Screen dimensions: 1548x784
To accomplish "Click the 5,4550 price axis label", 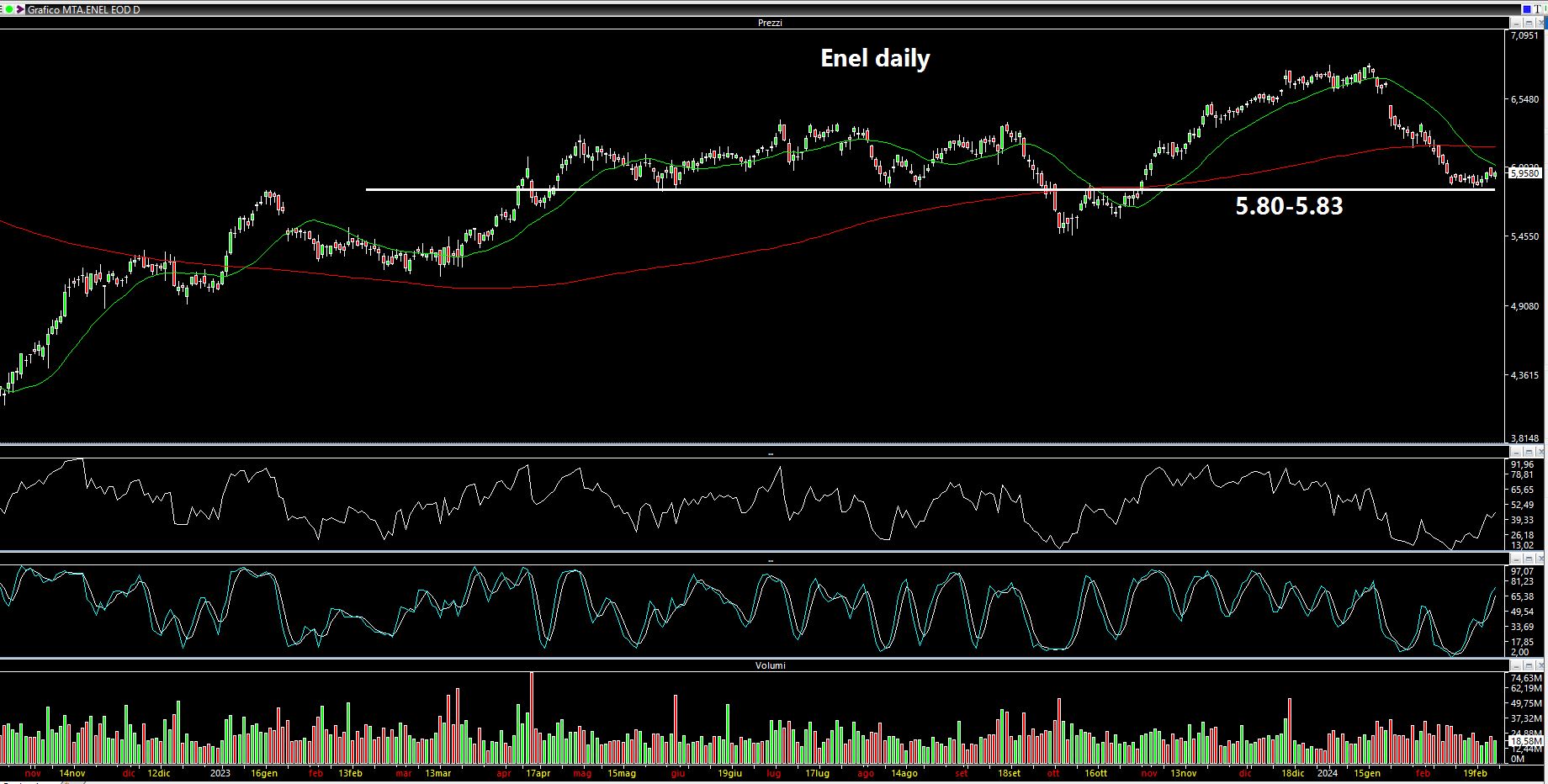I will [x=1524, y=237].
